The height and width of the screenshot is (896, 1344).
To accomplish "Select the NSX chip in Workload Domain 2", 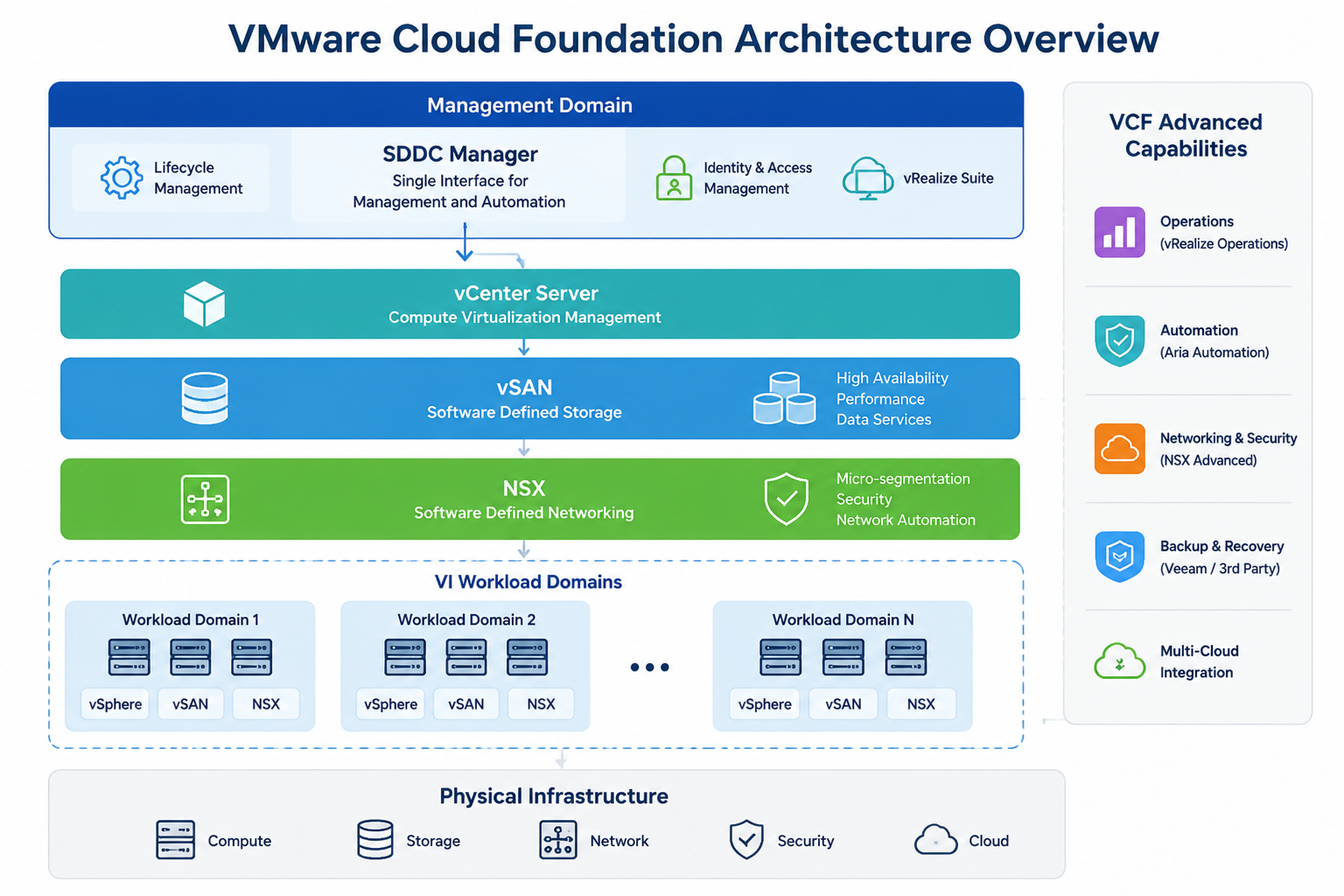I will [x=541, y=704].
